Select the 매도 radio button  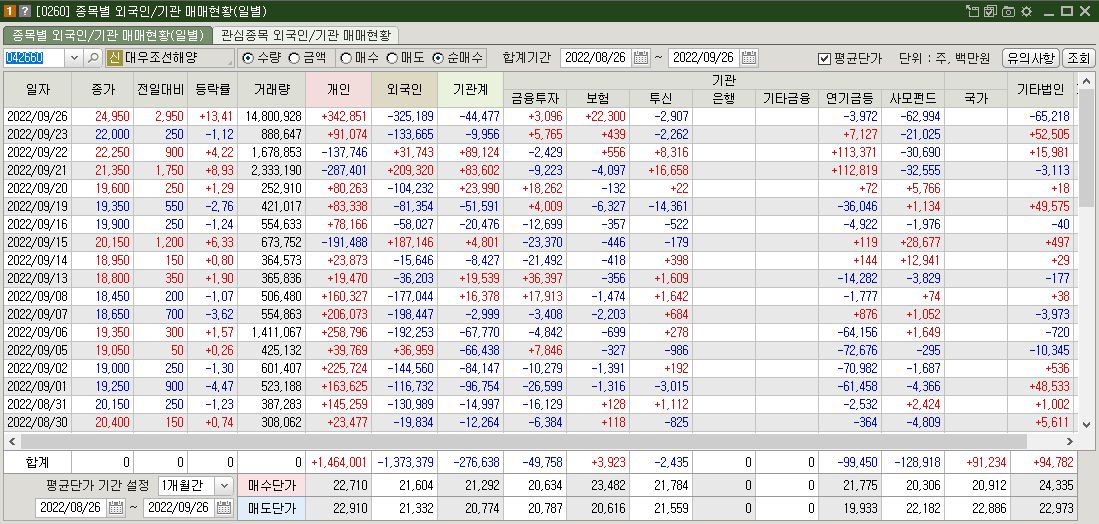coord(392,58)
